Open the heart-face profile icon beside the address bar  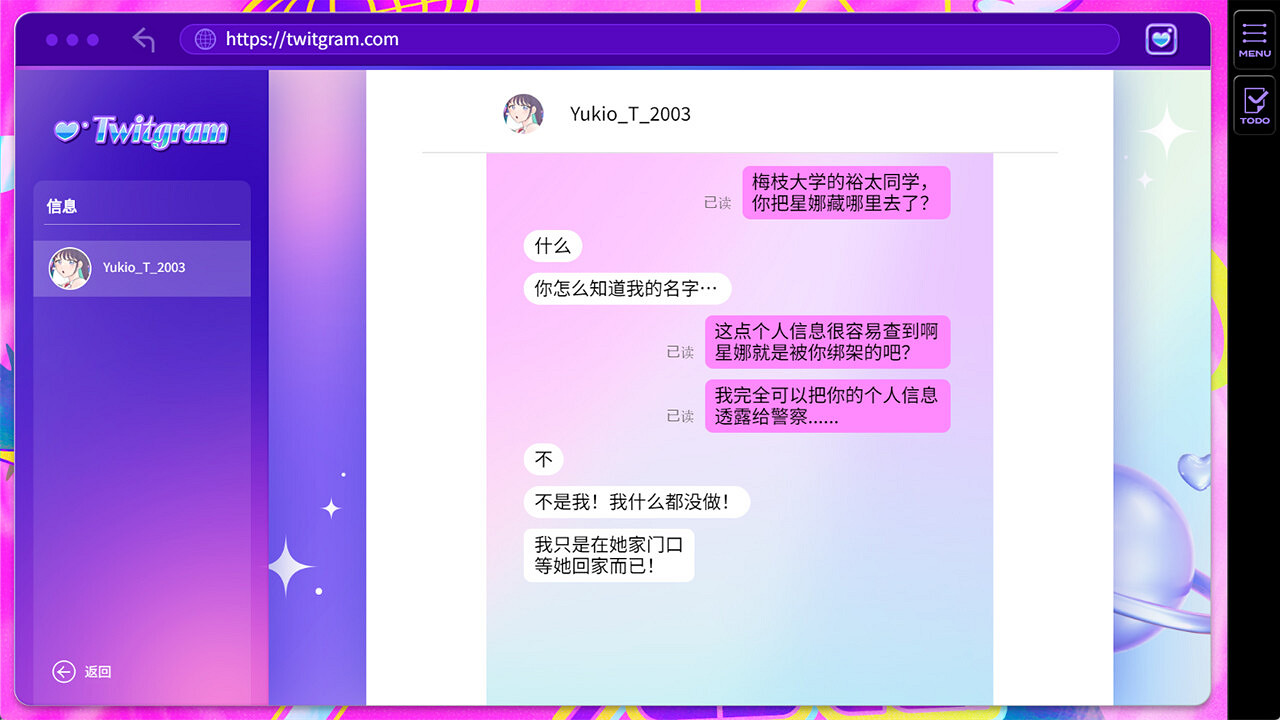pyautogui.click(x=1161, y=39)
